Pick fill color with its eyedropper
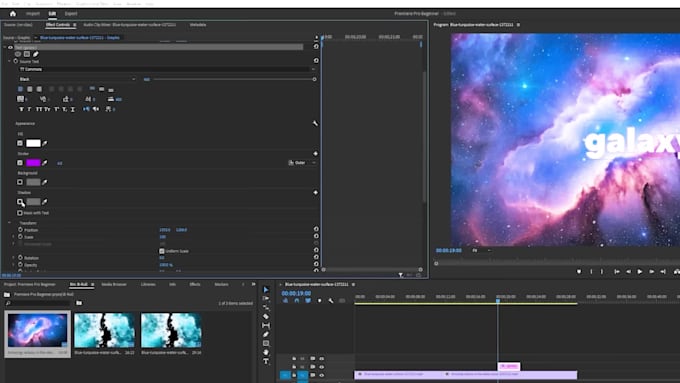The width and height of the screenshot is (680, 383). coord(45,143)
